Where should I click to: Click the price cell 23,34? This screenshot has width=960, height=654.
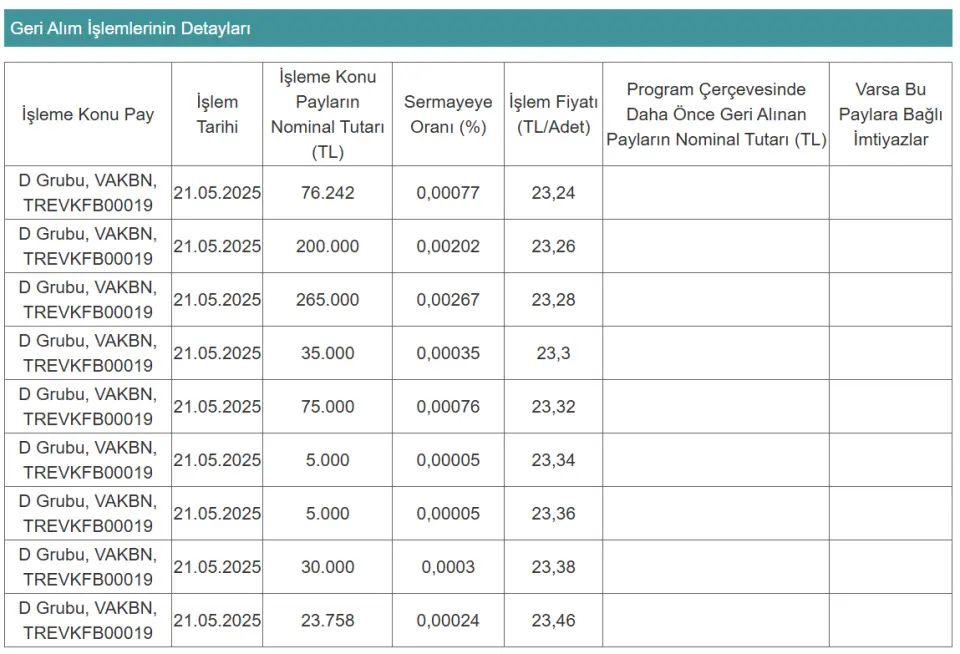(553, 460)
